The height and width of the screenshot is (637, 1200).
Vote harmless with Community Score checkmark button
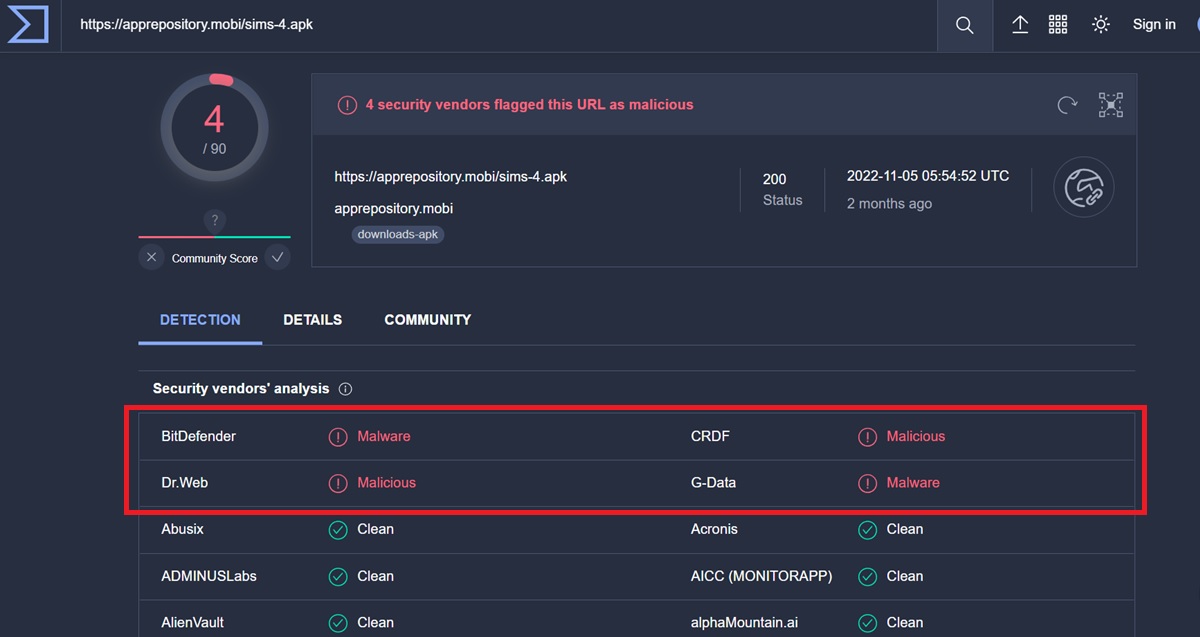(x=278, y=258)
